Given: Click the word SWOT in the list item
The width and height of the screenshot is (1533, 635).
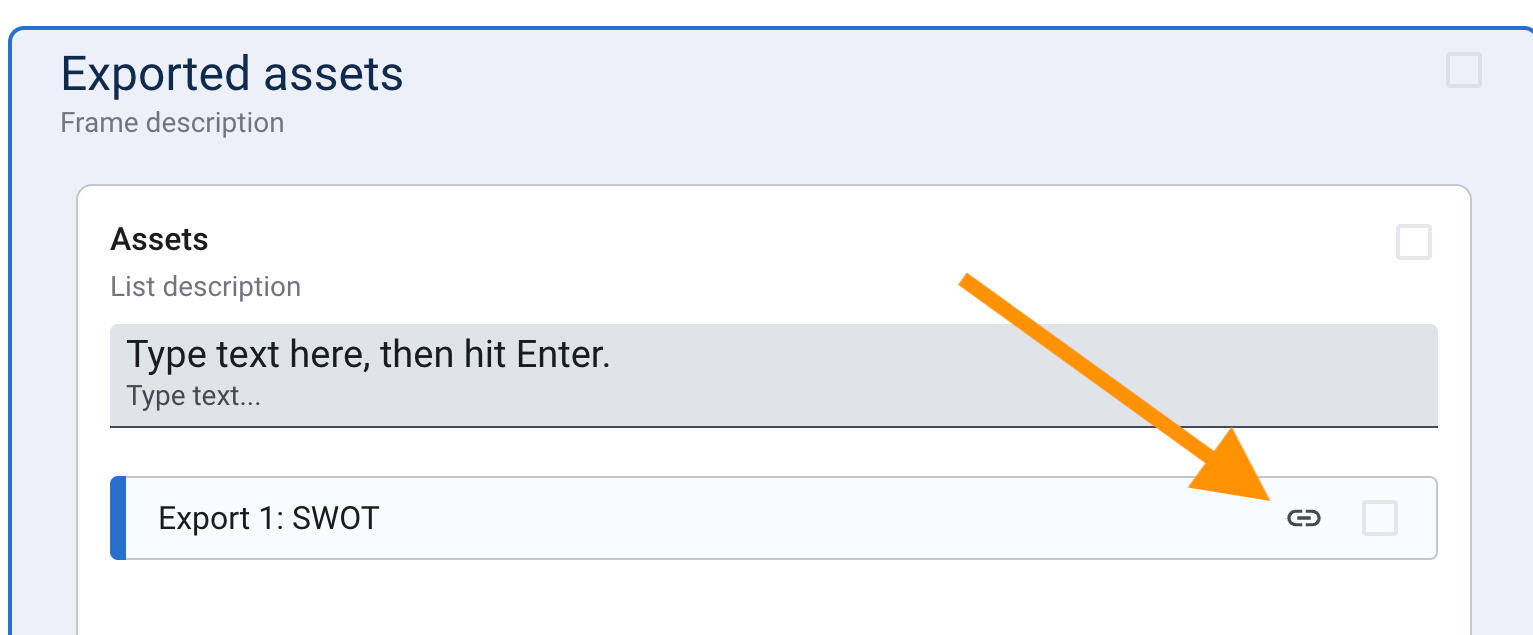Looking at the screenshot, I should tap(335, 519).
